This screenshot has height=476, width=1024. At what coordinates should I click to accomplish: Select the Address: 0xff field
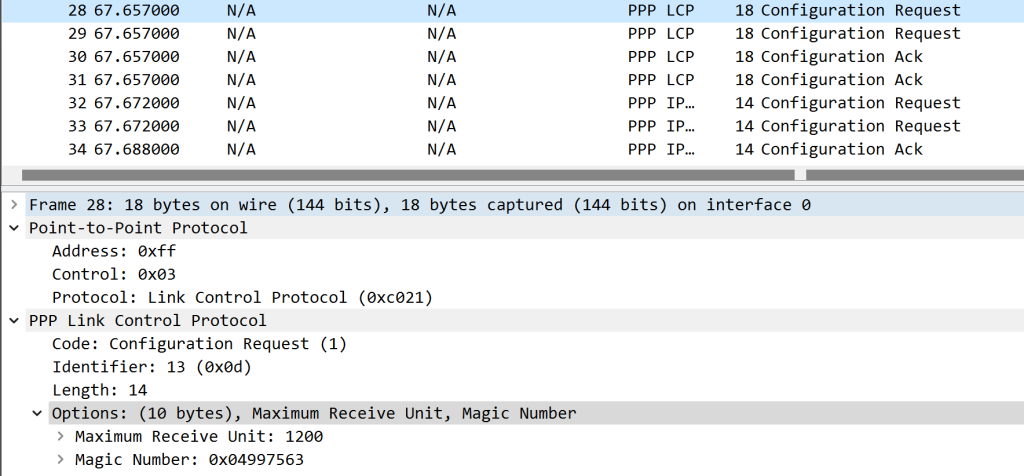tap(113, 251)
